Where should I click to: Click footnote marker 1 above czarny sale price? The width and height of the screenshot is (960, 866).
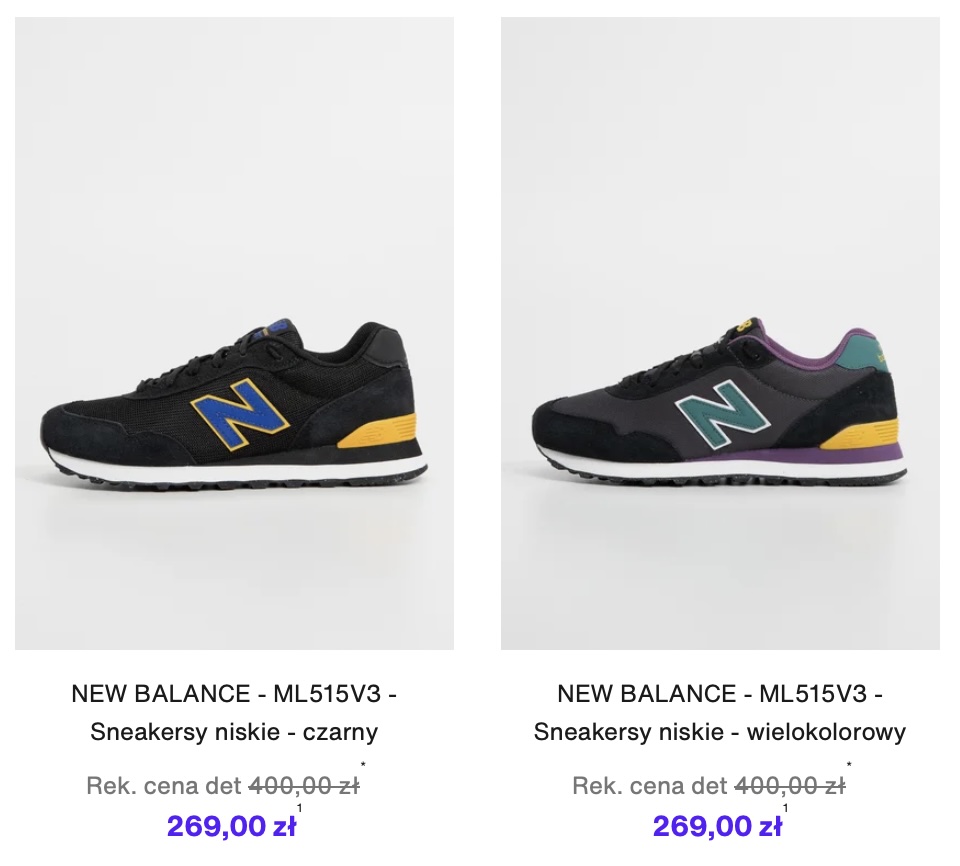click(x=299, y=808)
